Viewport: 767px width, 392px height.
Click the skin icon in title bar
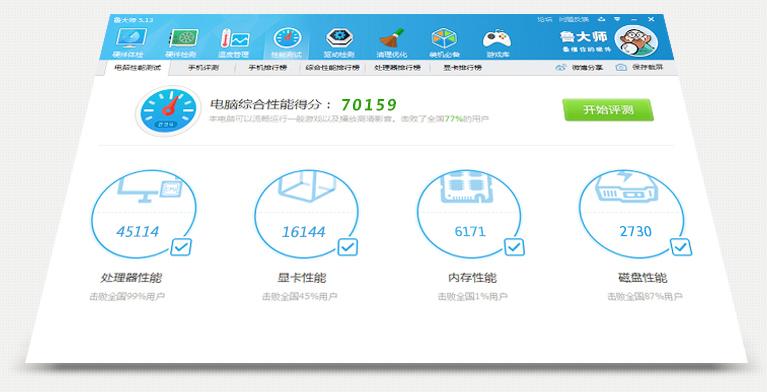(x=601, y=19)
